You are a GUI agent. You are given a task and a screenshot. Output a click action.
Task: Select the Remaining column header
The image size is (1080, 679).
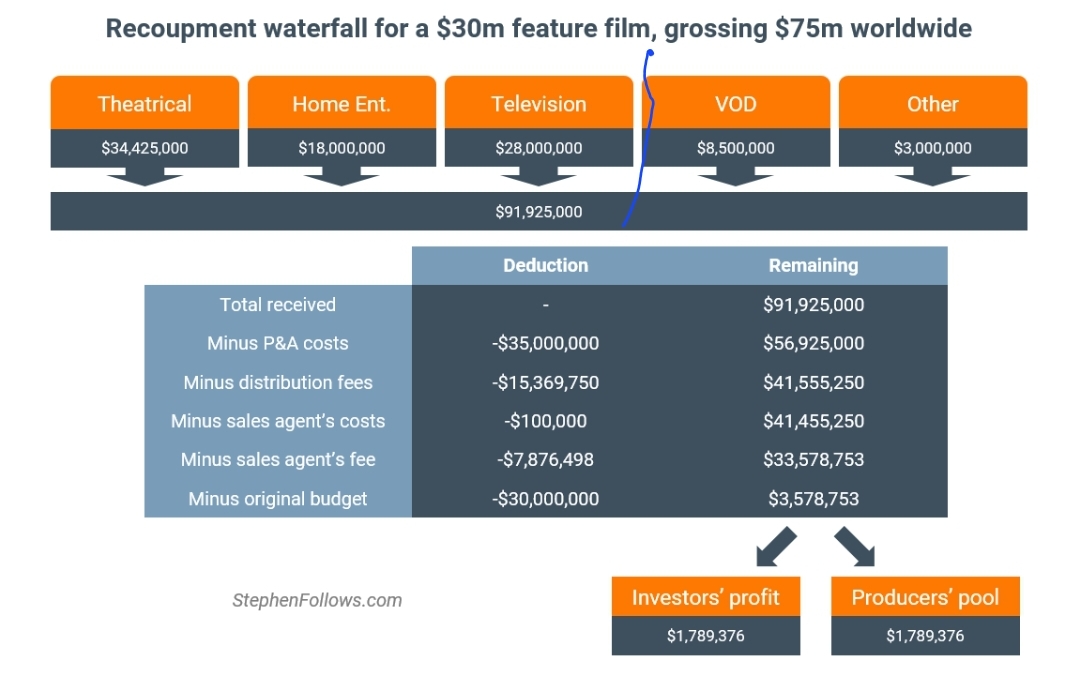click(x=813, y=265)
